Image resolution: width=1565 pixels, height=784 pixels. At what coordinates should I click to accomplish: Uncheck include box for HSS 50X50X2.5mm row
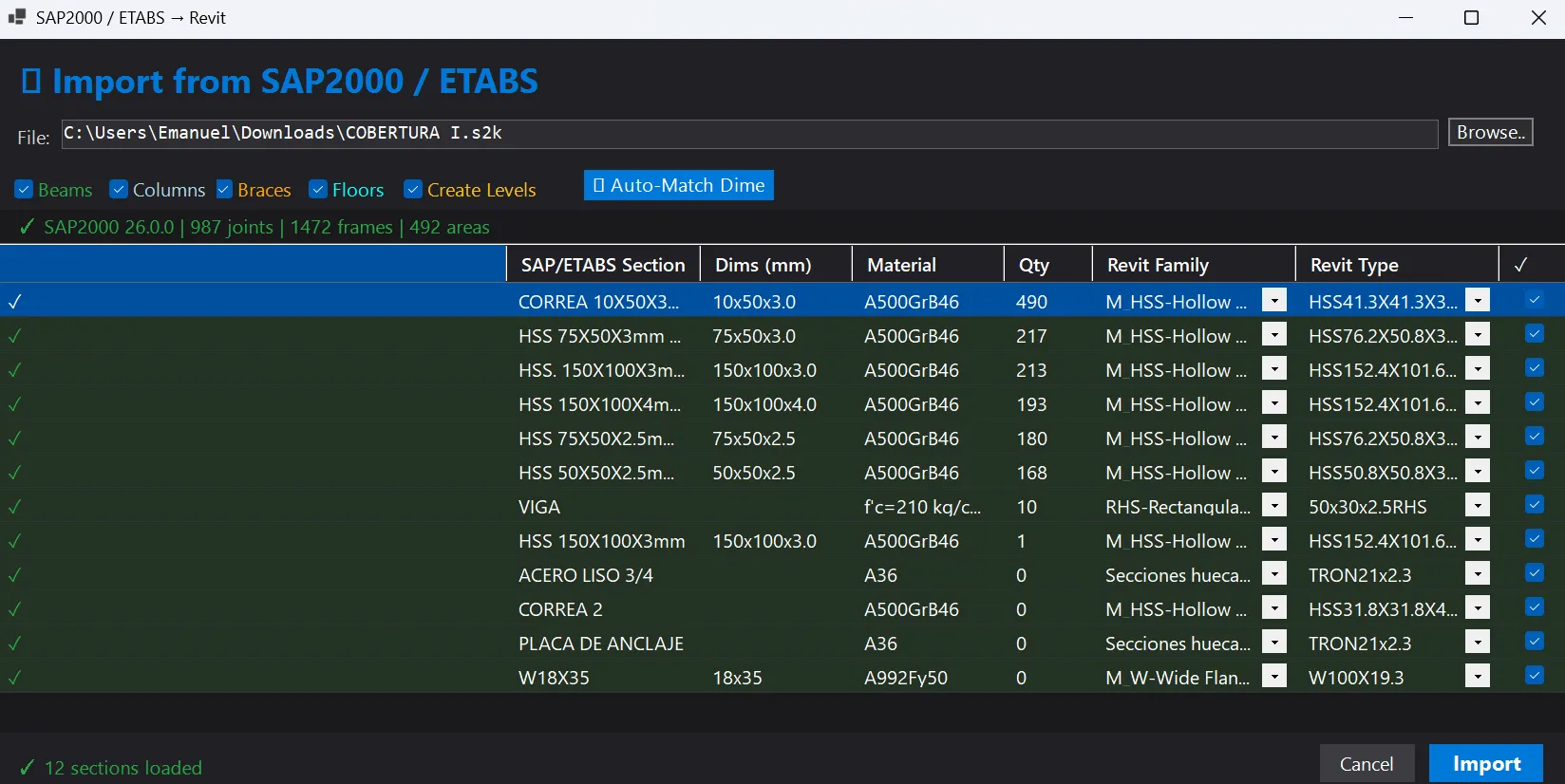coord(1535,471)
